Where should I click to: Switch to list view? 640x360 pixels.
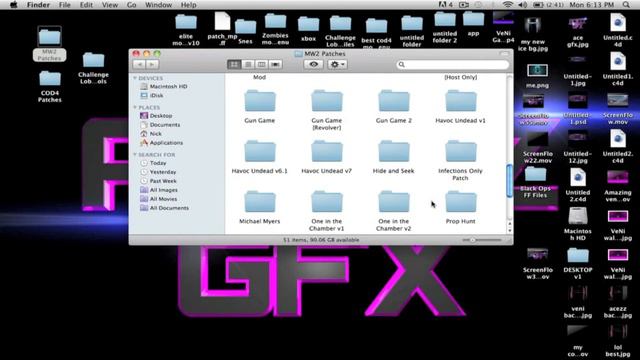click(x=248, y=64)
